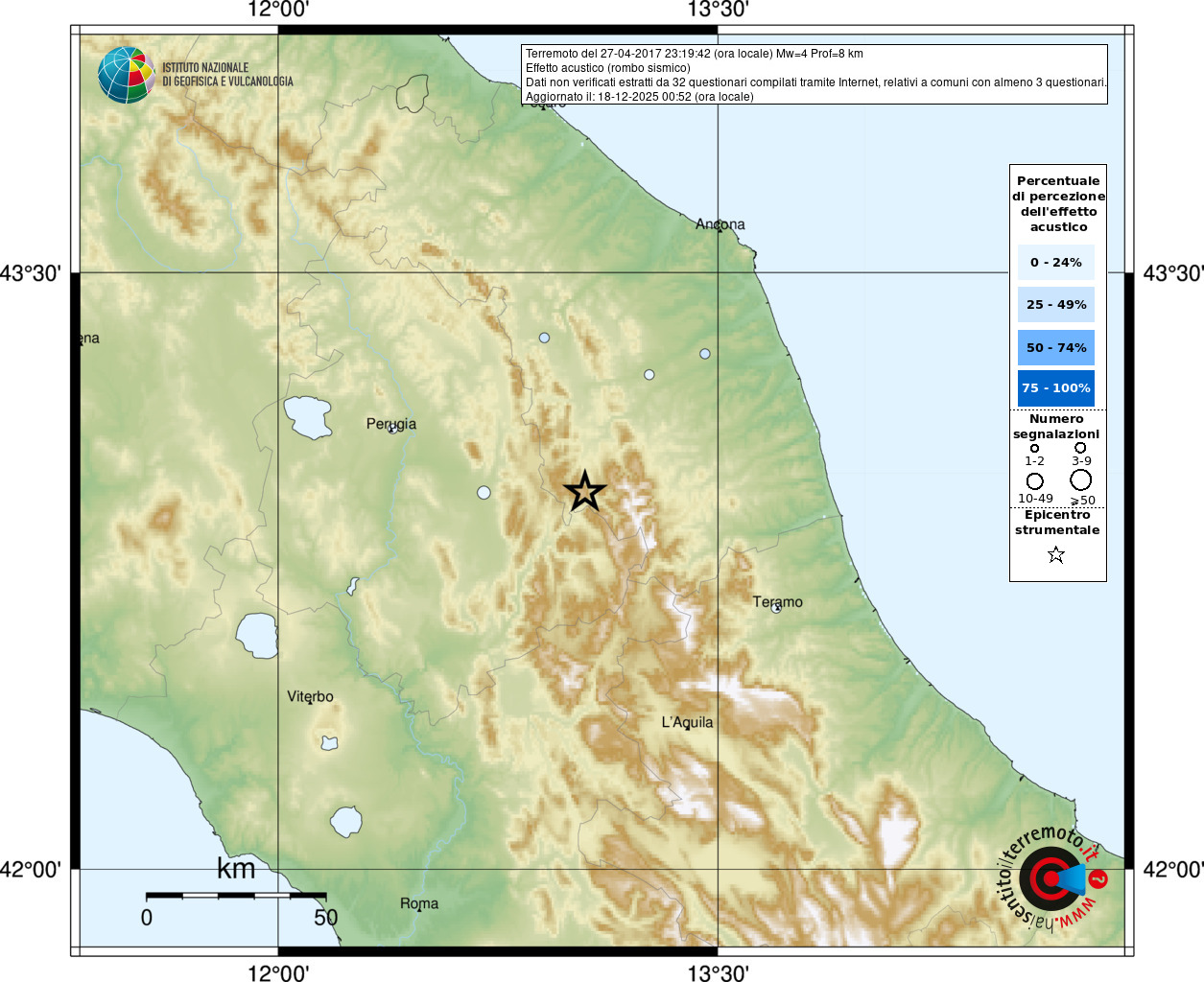Select the report circle west of epicenter

click(x=484, y=492)
